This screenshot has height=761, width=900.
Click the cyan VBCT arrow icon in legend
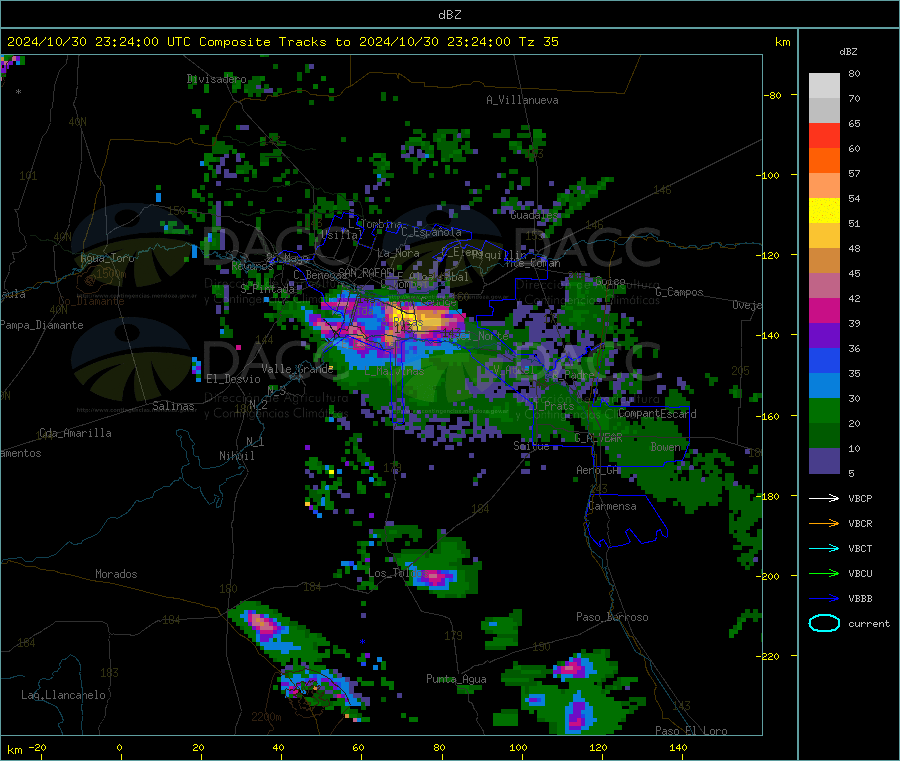824,549
